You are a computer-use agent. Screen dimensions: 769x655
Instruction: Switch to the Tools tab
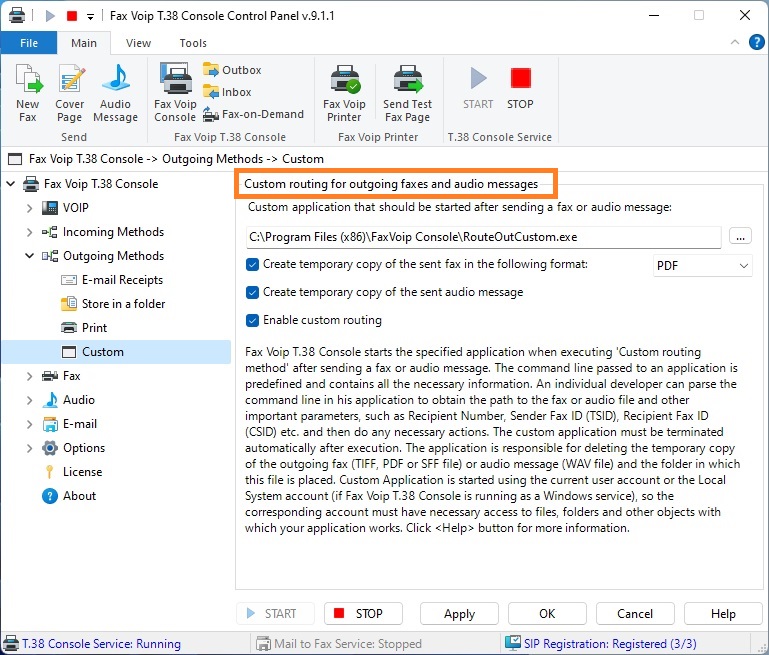pyautogui.click(x=193, y=43)
